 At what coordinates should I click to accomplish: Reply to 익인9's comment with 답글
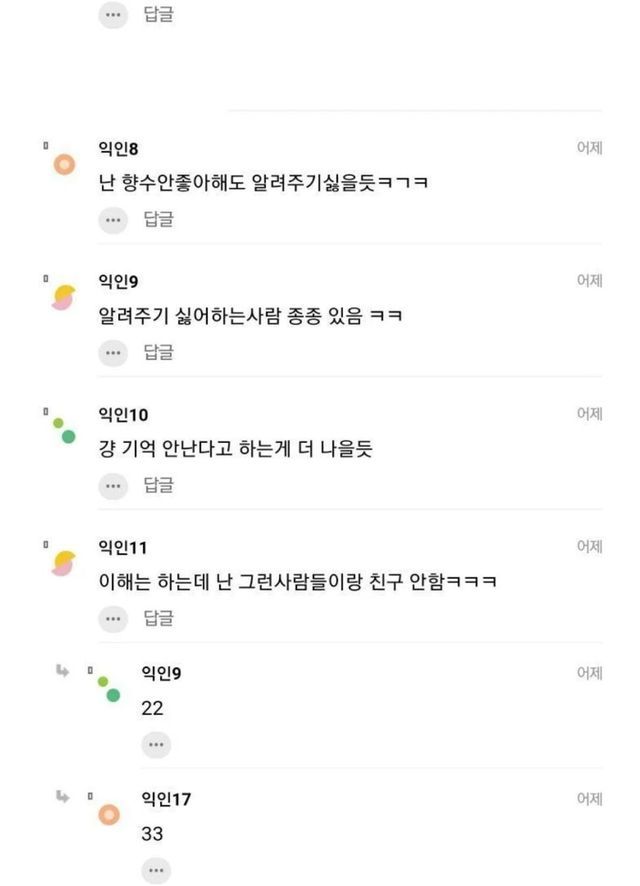pyautogui.click(x=158, y=352)
